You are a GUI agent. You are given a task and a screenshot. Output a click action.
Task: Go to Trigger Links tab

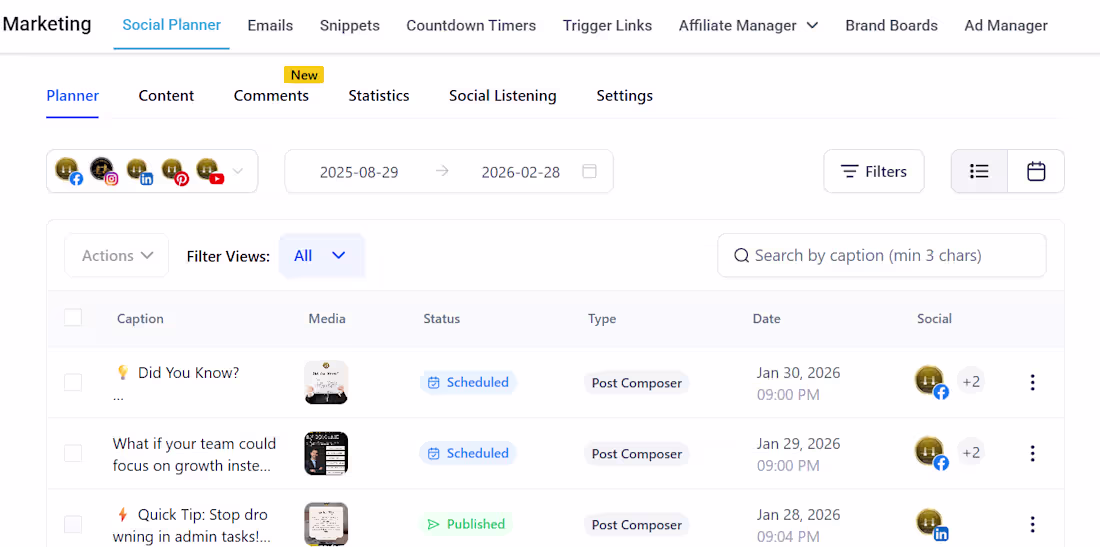point(608,26)
